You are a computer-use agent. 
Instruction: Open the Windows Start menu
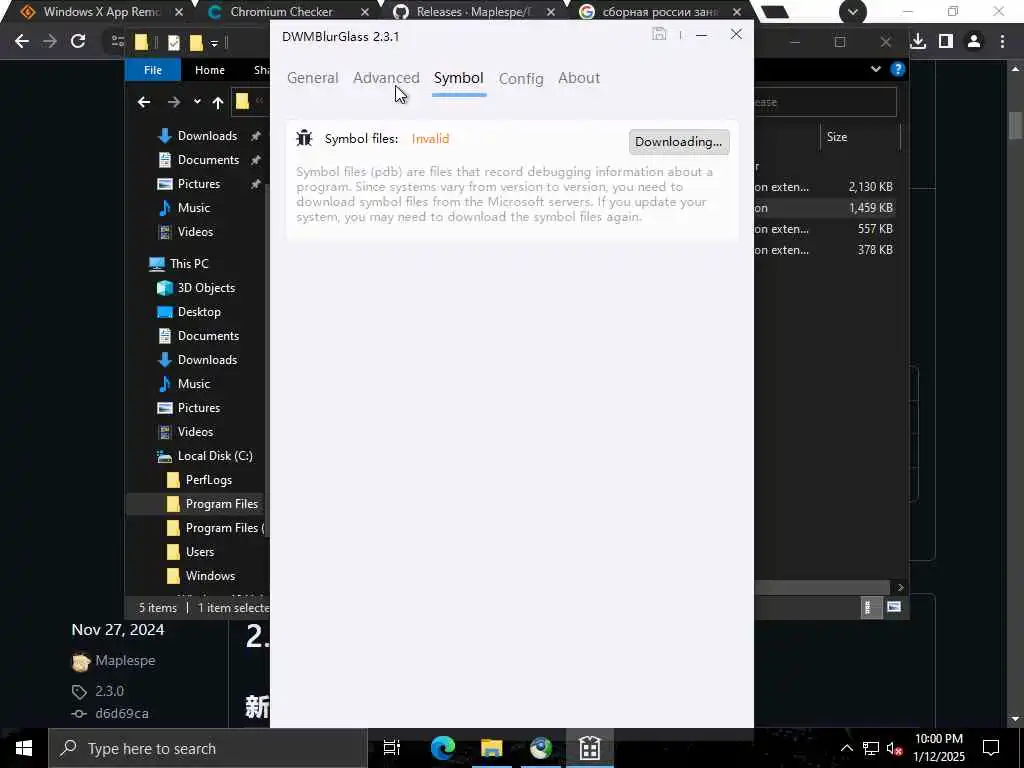(24, 748)
